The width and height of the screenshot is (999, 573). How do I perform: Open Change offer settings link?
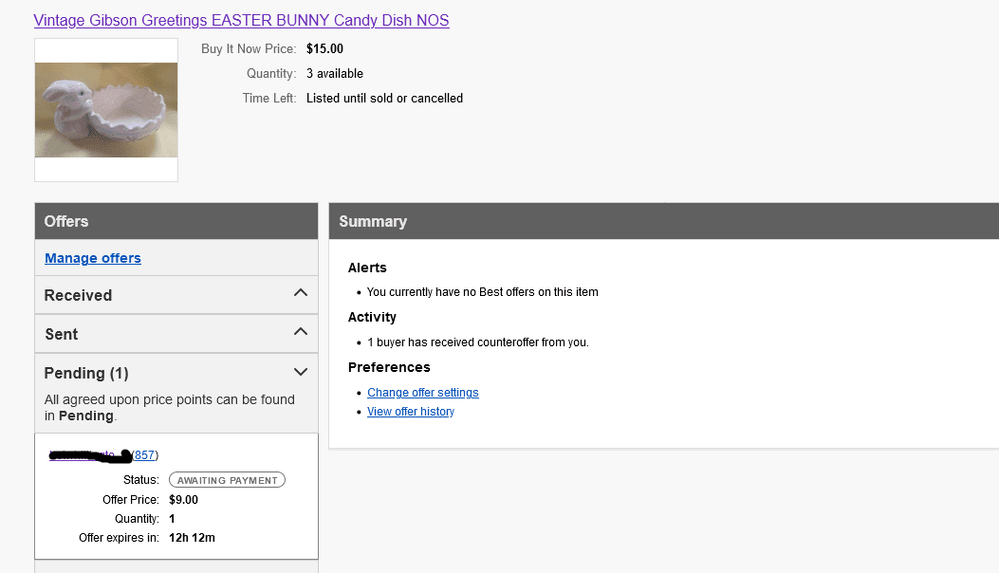(x=422, y=393)
